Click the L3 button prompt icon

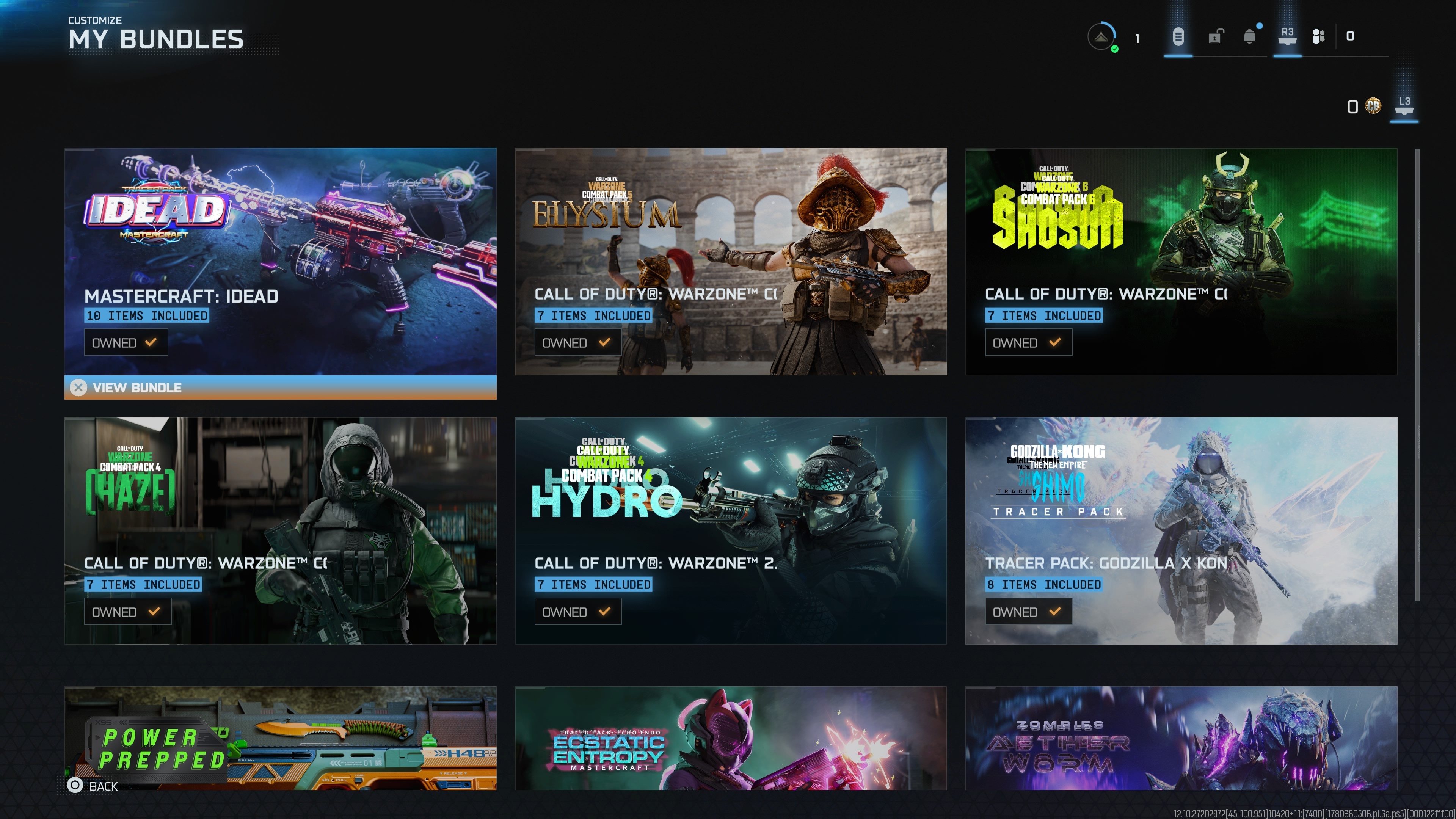click(x=1404, y=105)
